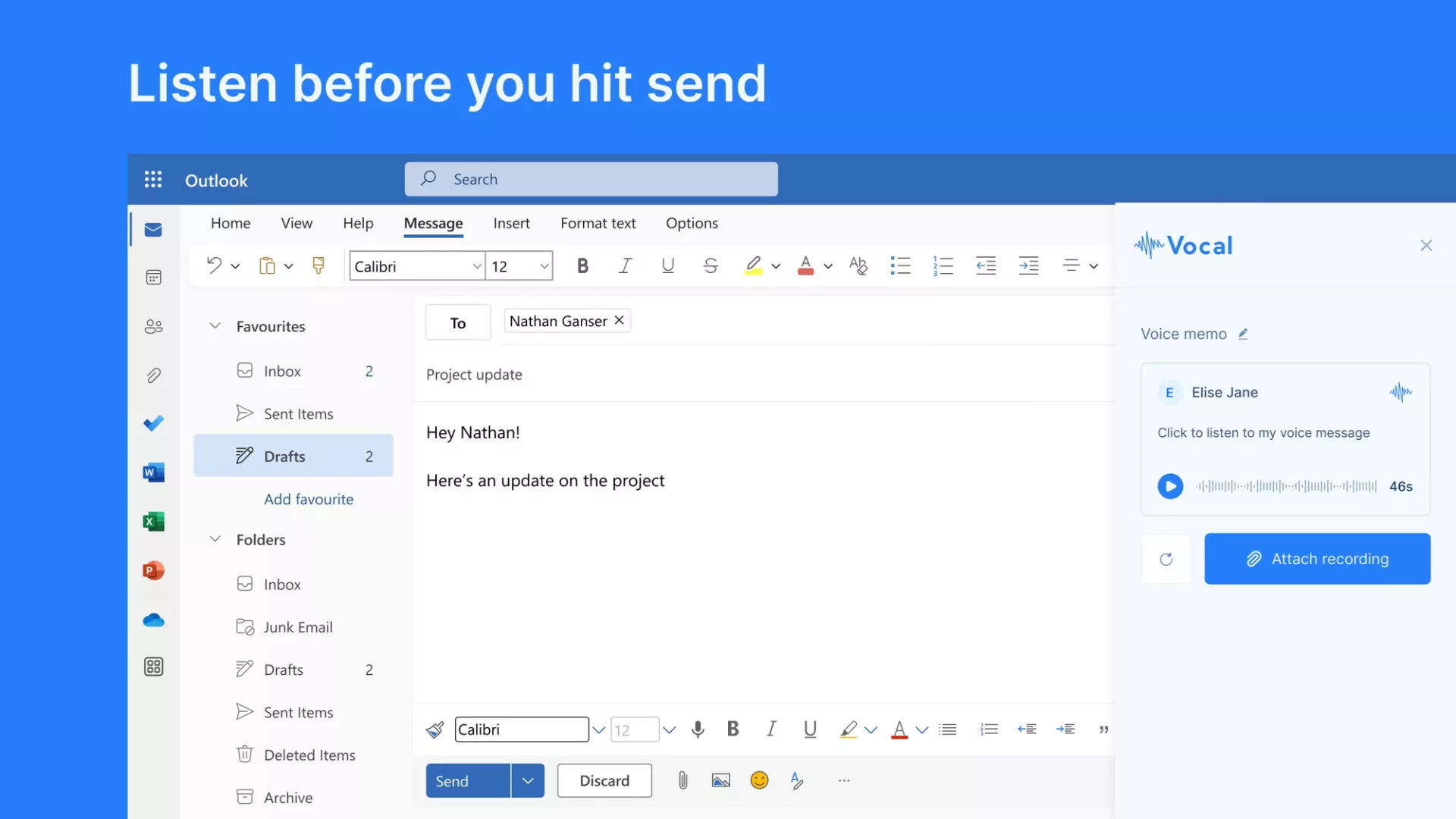Open the Calibri font dropdown in ribbon
Image resolution: width=1456 pixels, height=819 pixels.
(476, 266)
